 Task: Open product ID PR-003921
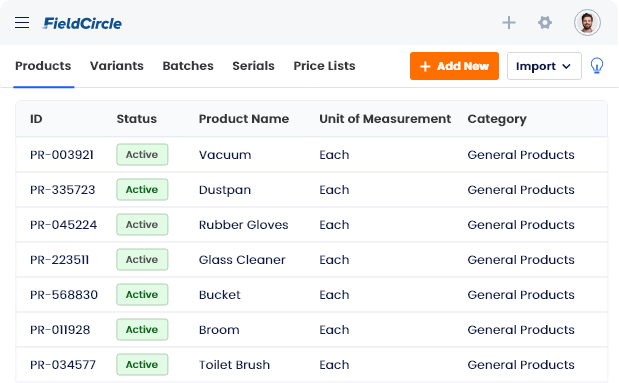62,155
